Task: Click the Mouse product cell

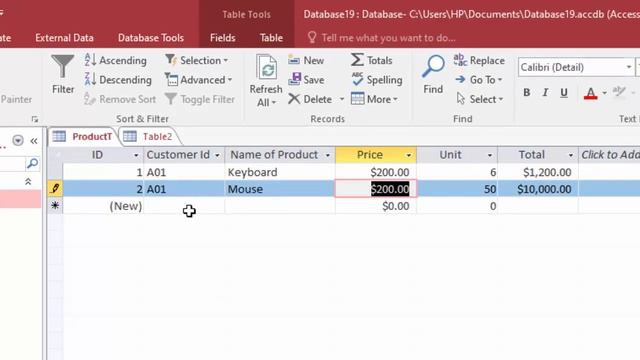Action: (x=280, y=189)
